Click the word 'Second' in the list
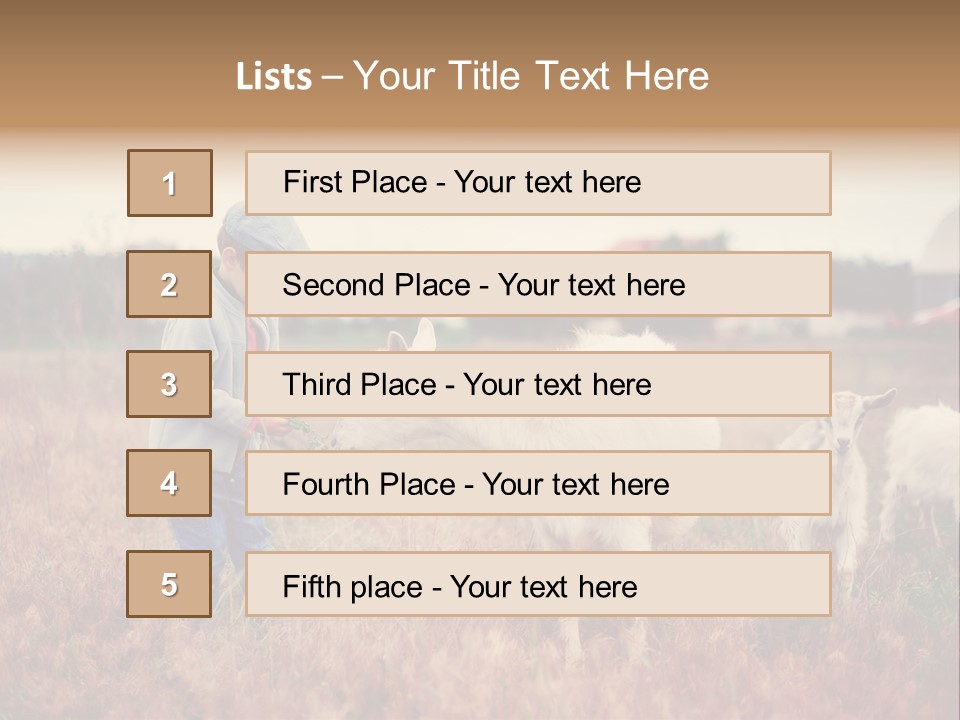The width and height of the screenshot is (960, 720). click(334, 285)
